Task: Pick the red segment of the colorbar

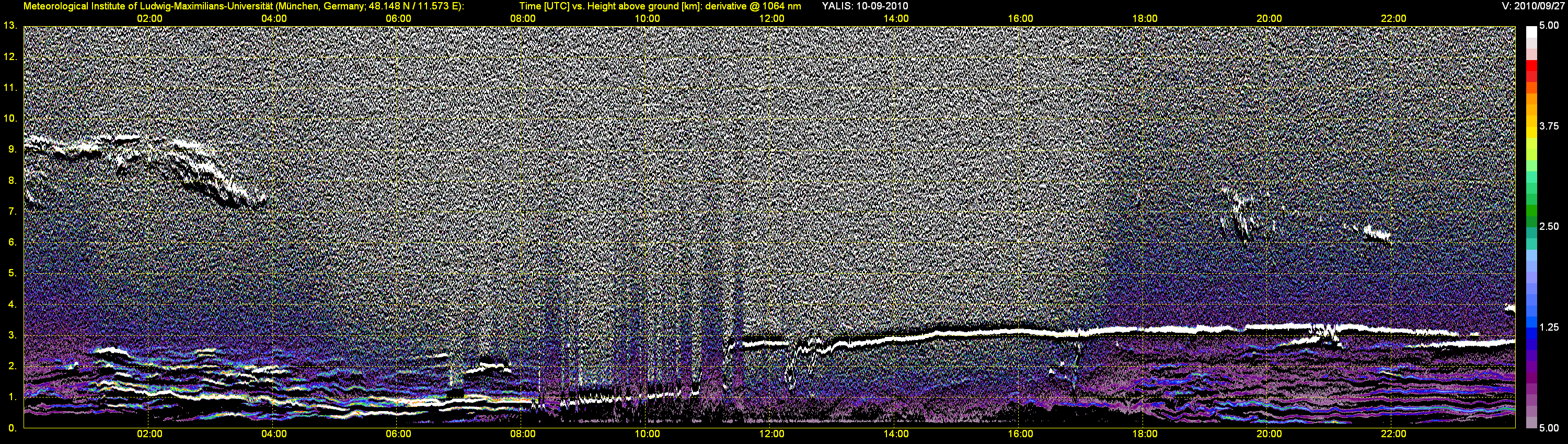Action: coord(1531,66)
